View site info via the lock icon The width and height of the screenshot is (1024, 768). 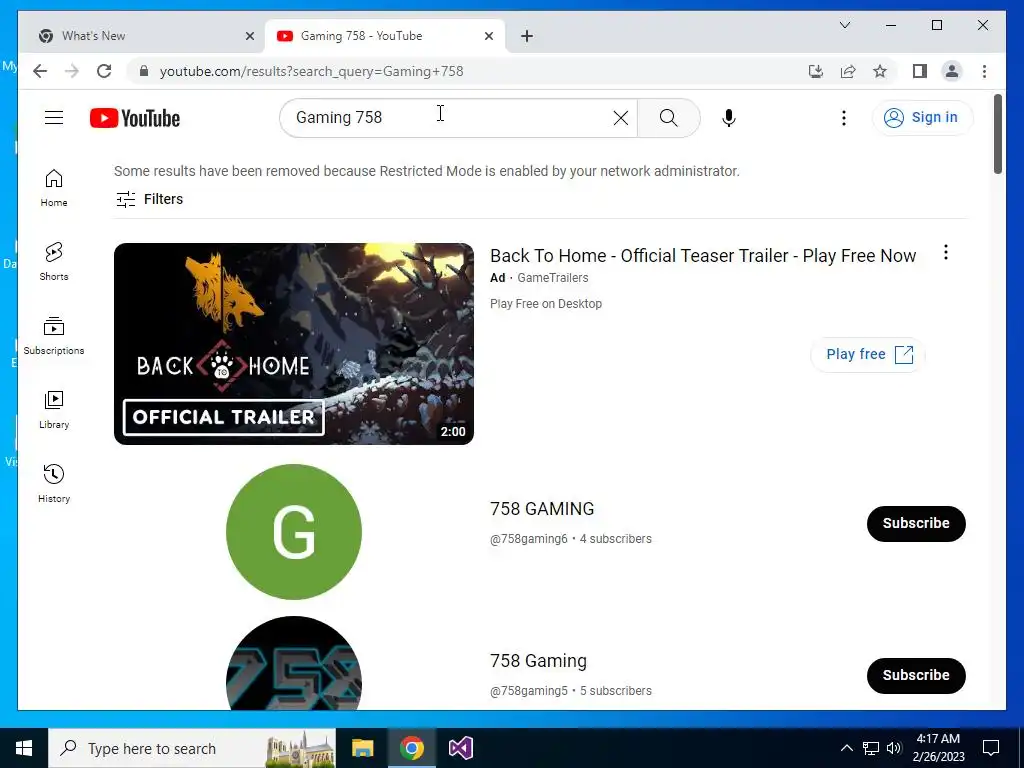pos(144,71)
